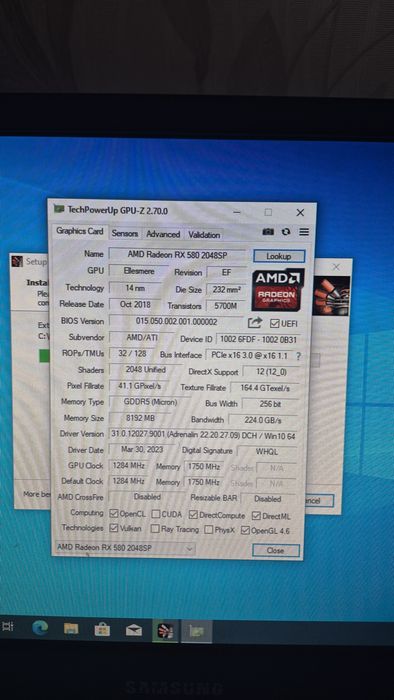
Task: Switch to the Validation tab
Action: click(204, 235)
